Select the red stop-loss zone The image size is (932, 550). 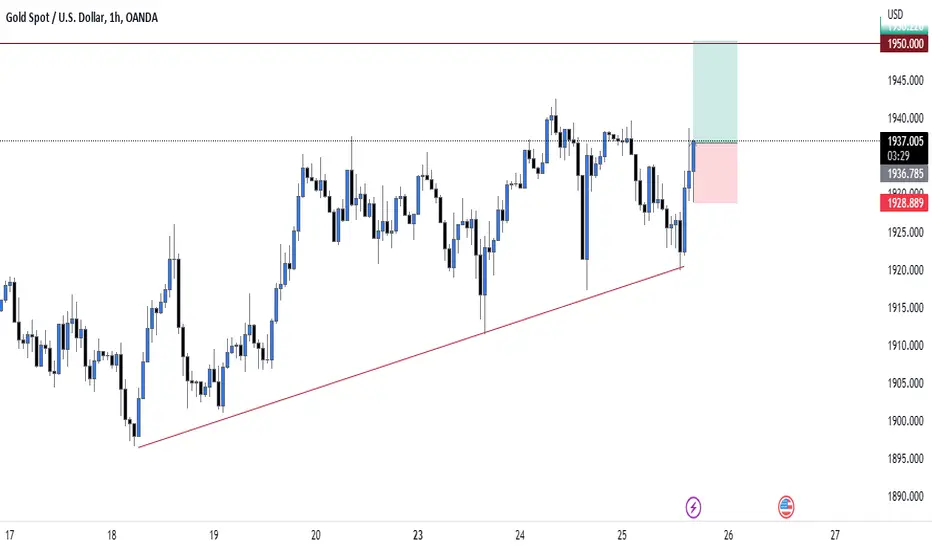(715, 173)
